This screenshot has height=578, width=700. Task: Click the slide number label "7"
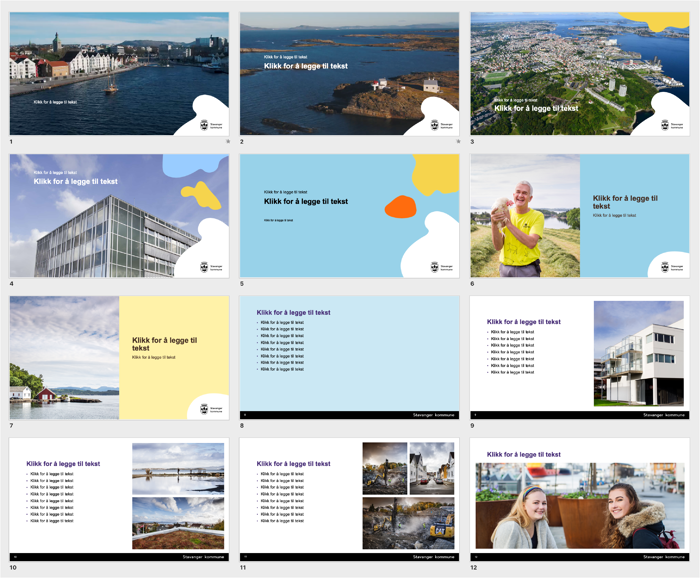[11, 425]
